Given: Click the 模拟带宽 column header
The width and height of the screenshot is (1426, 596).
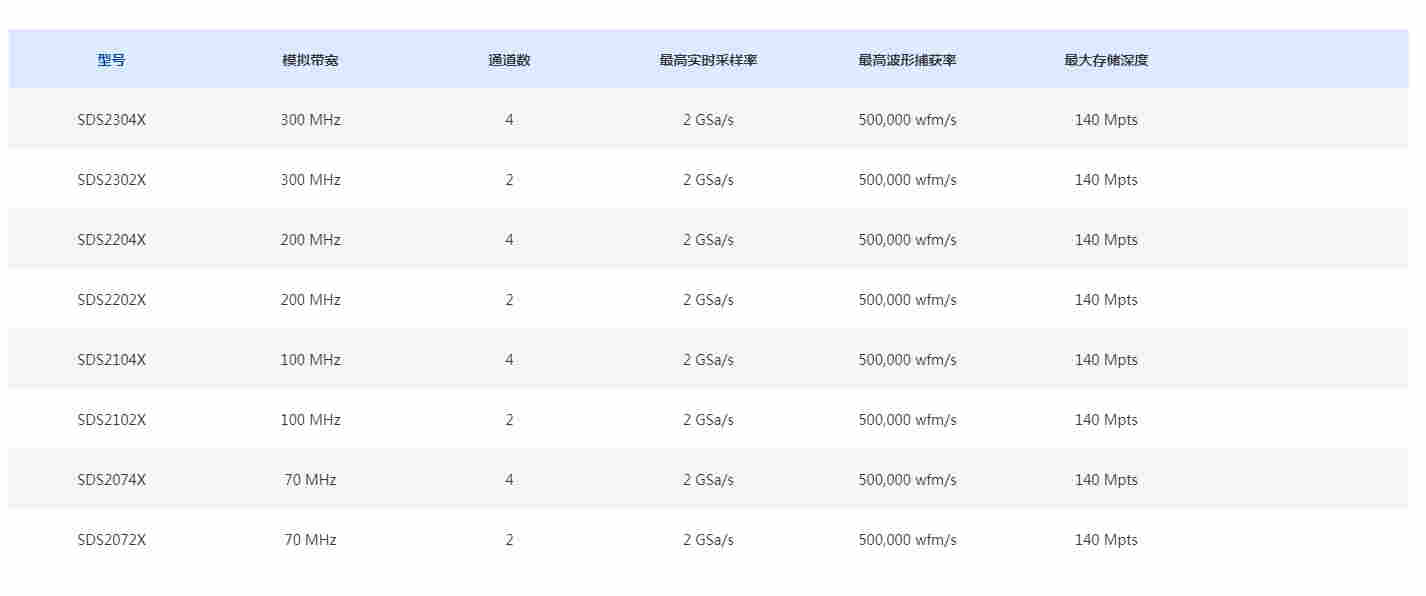Looking at the screenshot, I should coord(310,60).
